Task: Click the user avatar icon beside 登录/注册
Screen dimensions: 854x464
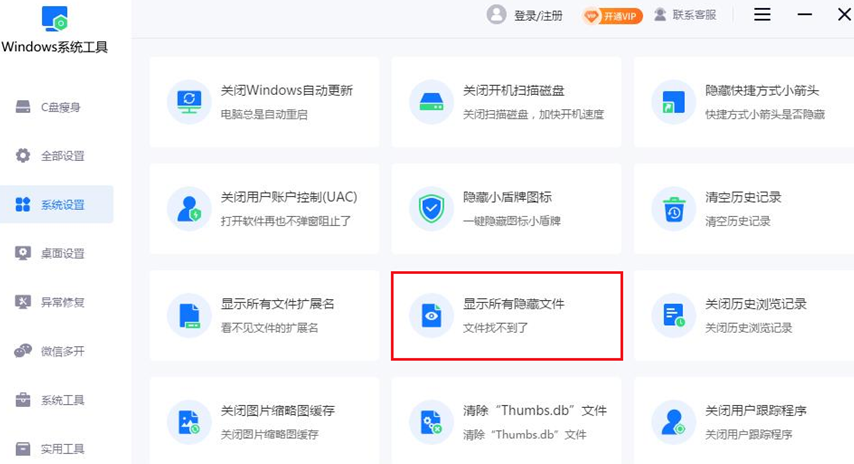Action: click(496, 15)
